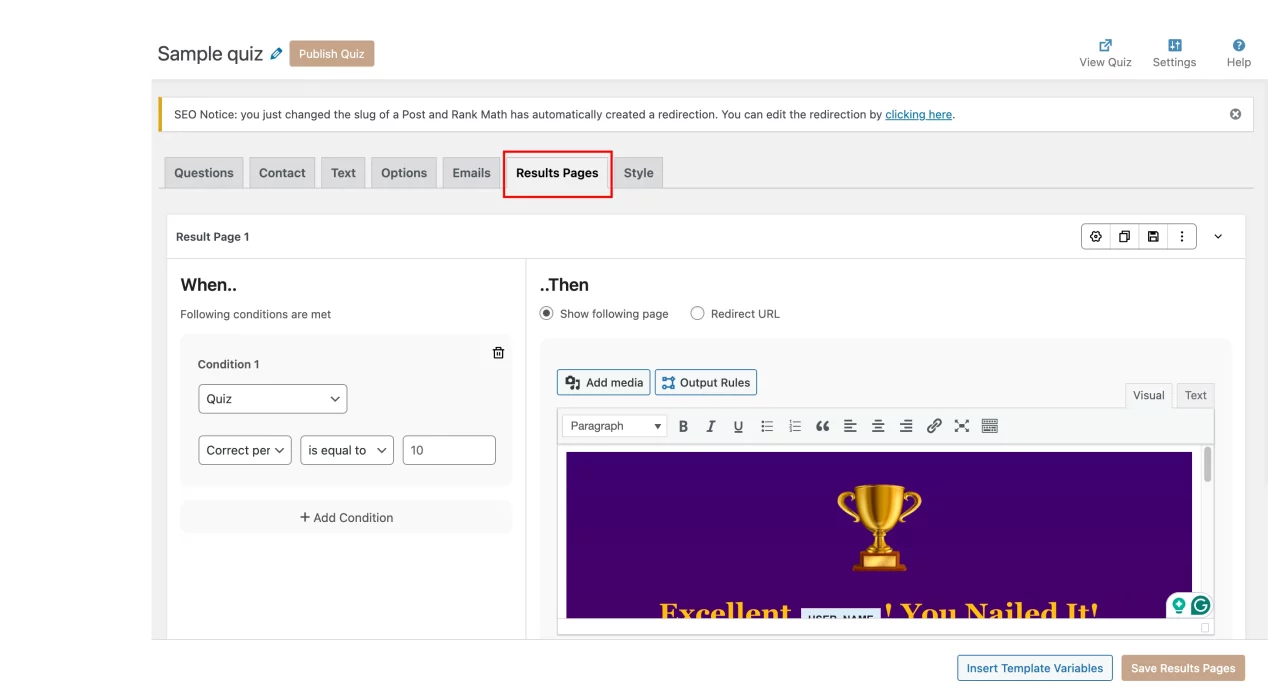This screenshot has width=1280, height=694.
Task: Switch to the Questions tab
Action: click(x=204, y=173)
